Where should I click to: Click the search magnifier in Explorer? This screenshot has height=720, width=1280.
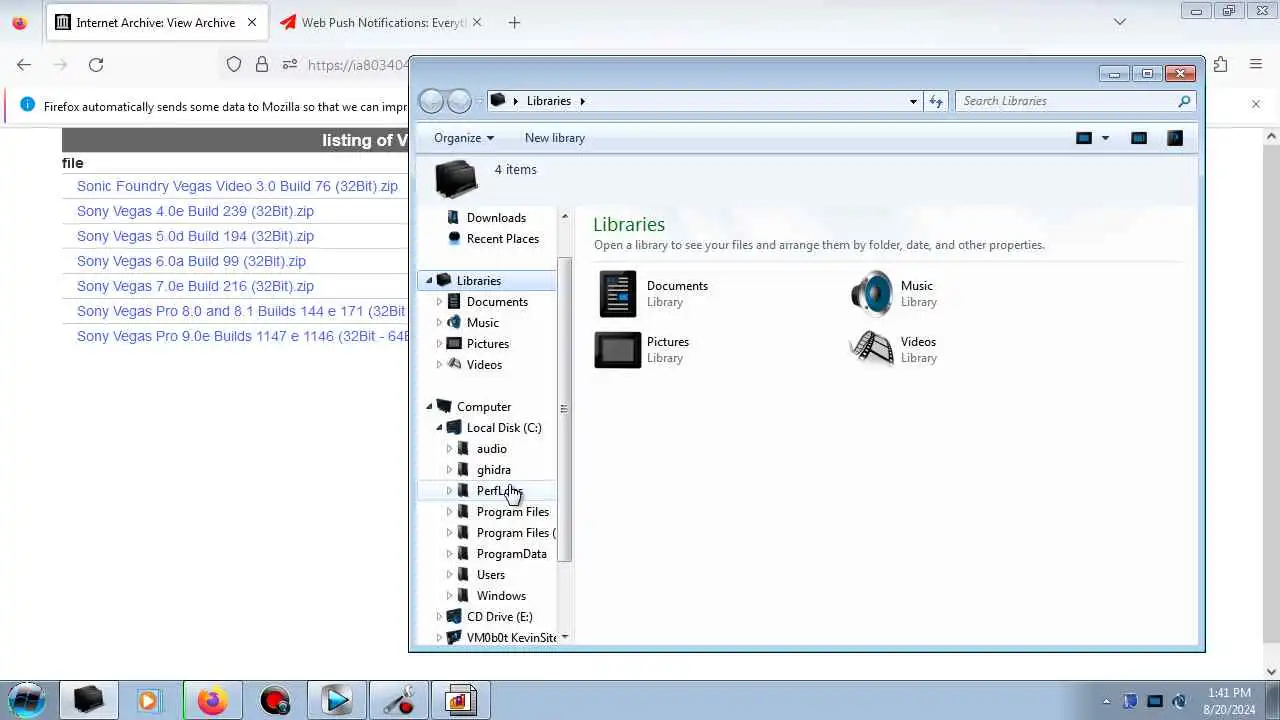(1184, 101)
